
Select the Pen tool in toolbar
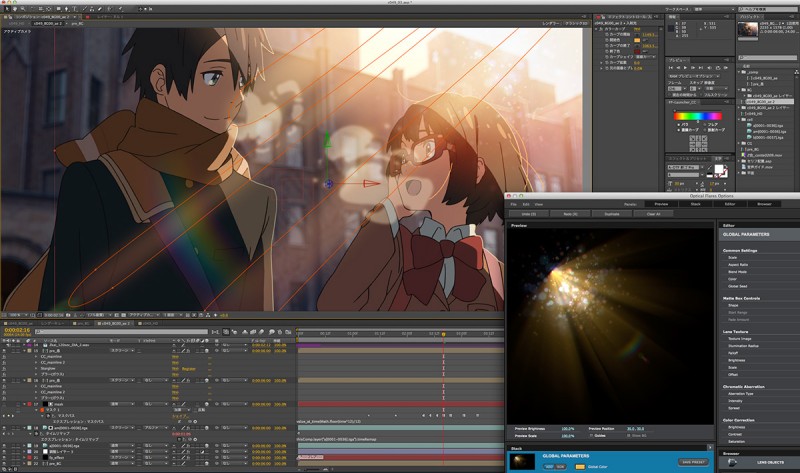(x=67, y=9)
